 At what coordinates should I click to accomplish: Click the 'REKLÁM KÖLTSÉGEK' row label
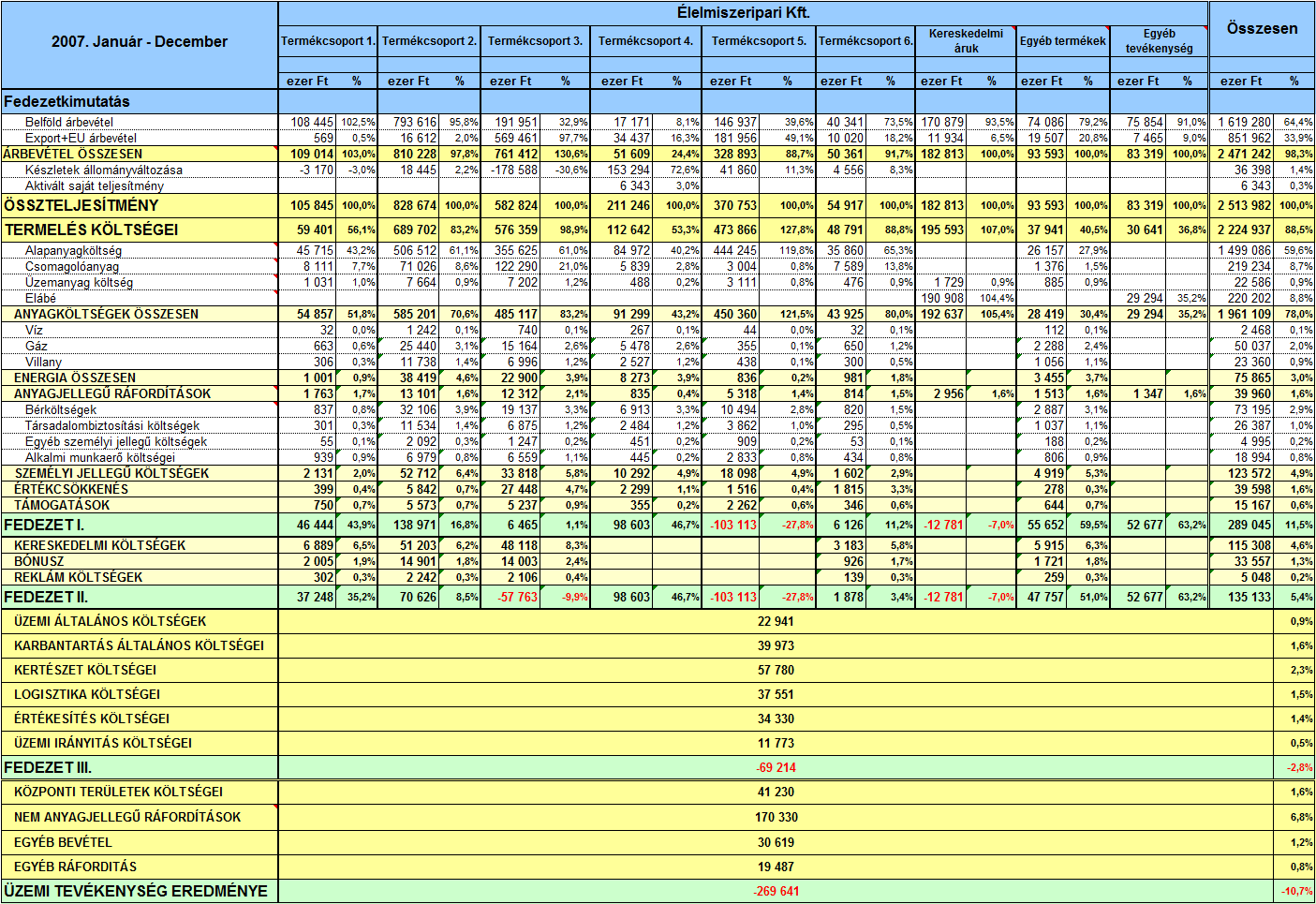point(79,577)
